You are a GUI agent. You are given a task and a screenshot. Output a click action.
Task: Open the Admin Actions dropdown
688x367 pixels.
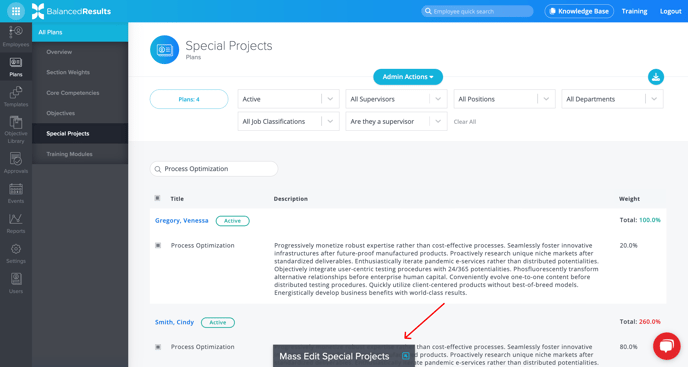tap(408, 77)
